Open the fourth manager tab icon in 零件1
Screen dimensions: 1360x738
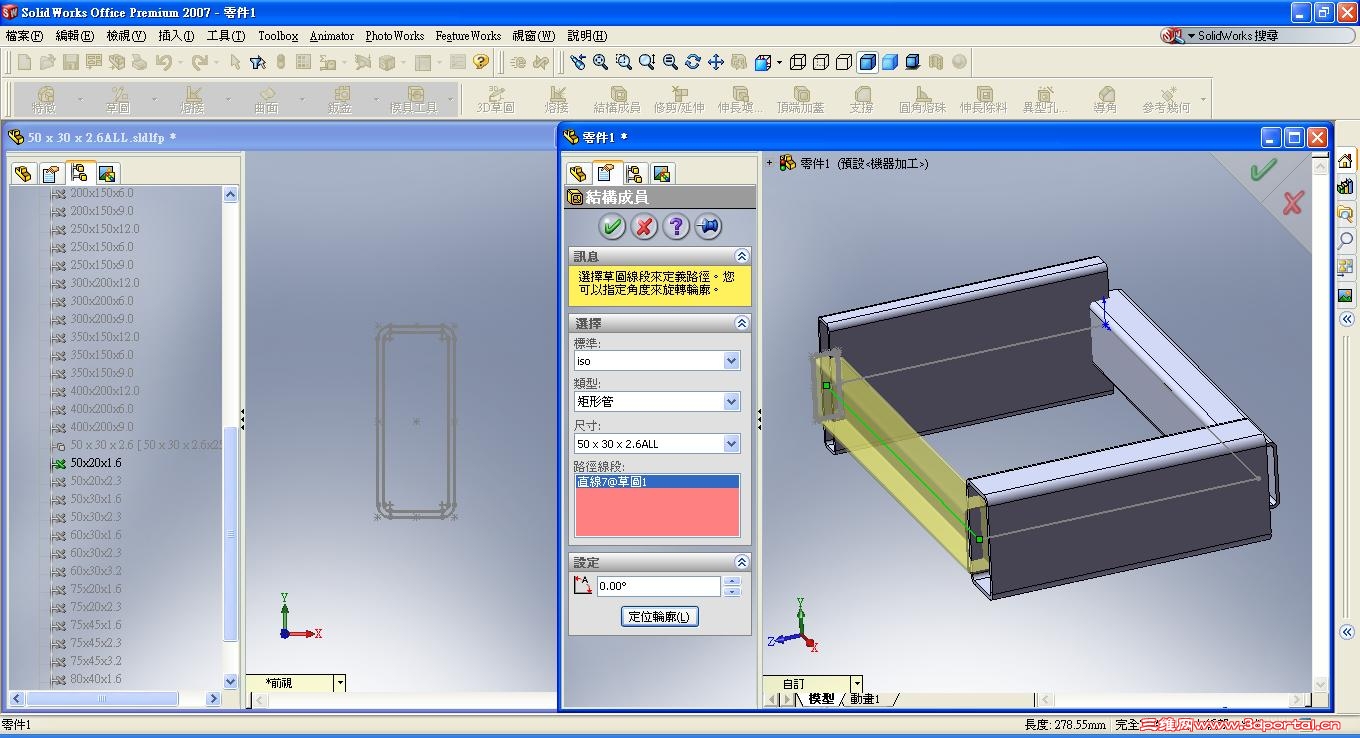tap(662, 173)
